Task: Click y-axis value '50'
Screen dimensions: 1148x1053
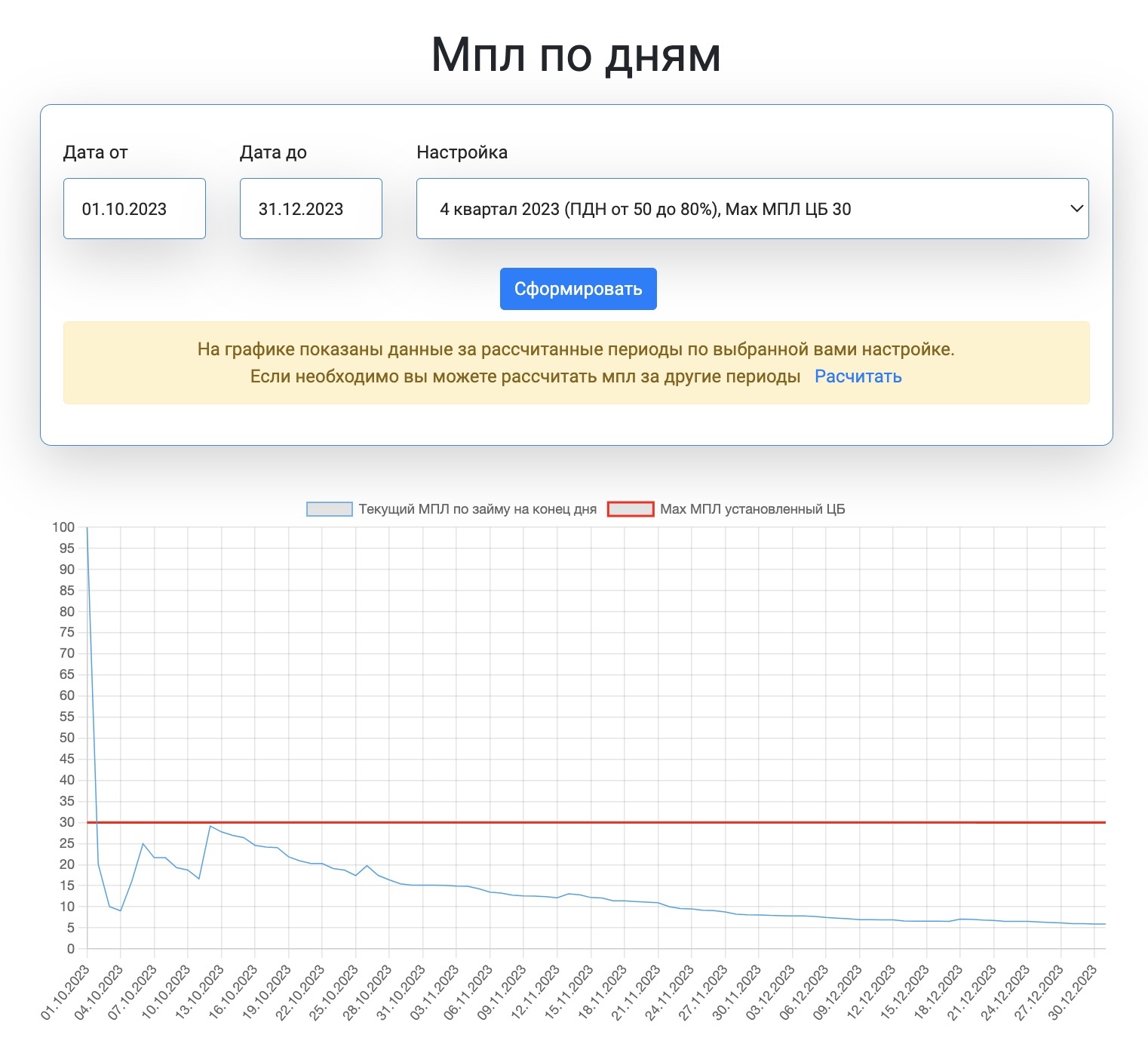Action: tap(67, 738)
